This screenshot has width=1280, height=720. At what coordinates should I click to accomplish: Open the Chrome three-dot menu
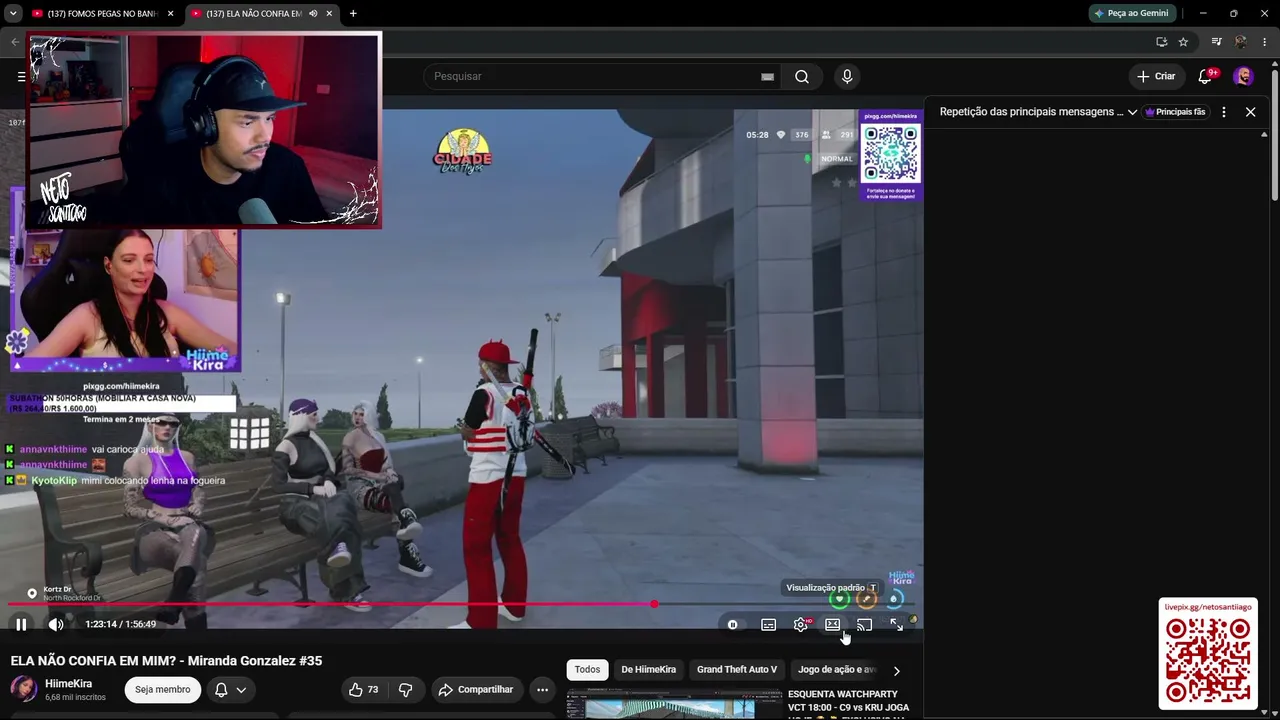(1265, 42)
